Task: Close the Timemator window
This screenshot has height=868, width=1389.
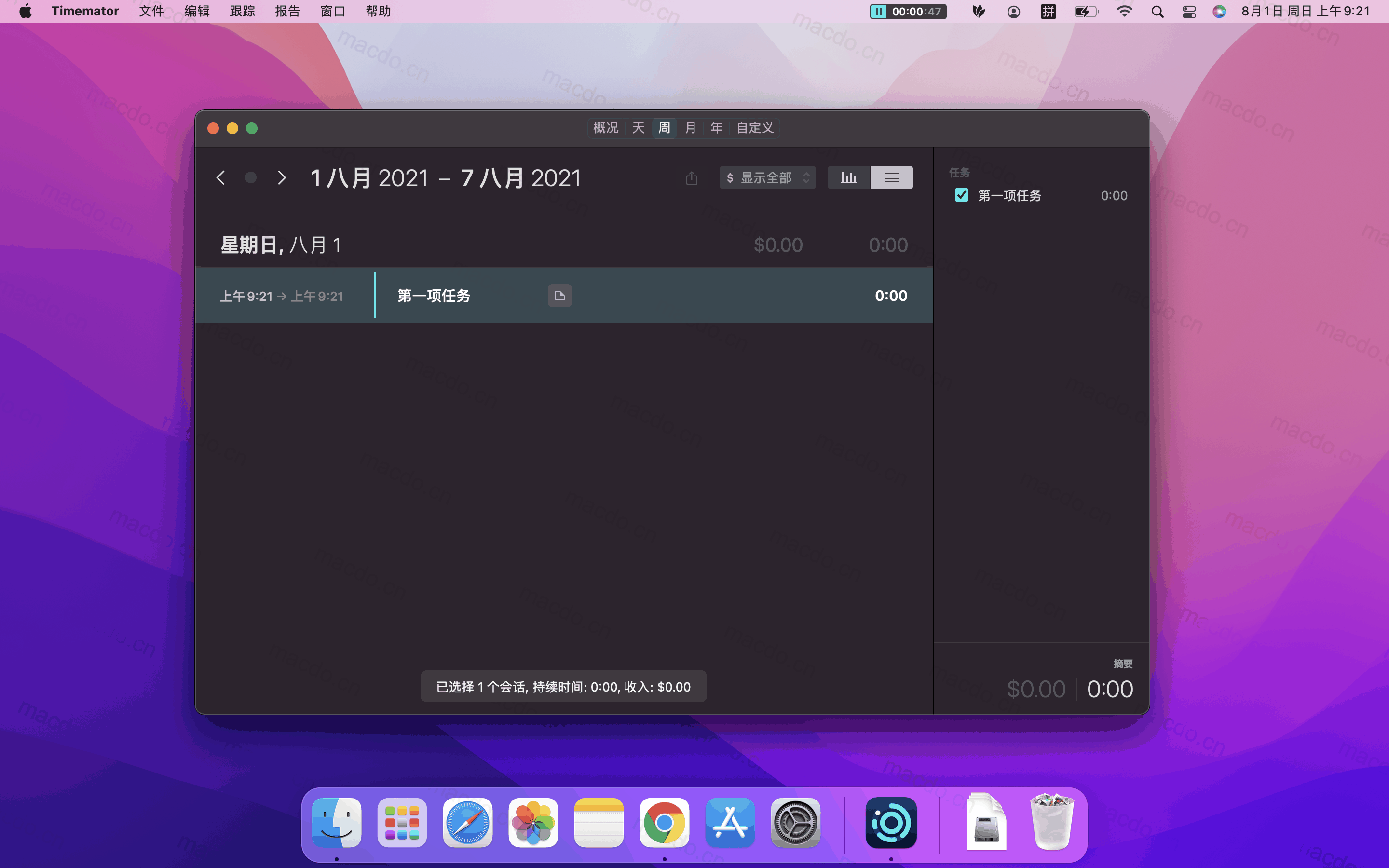Action: click(x=213, y=128)
